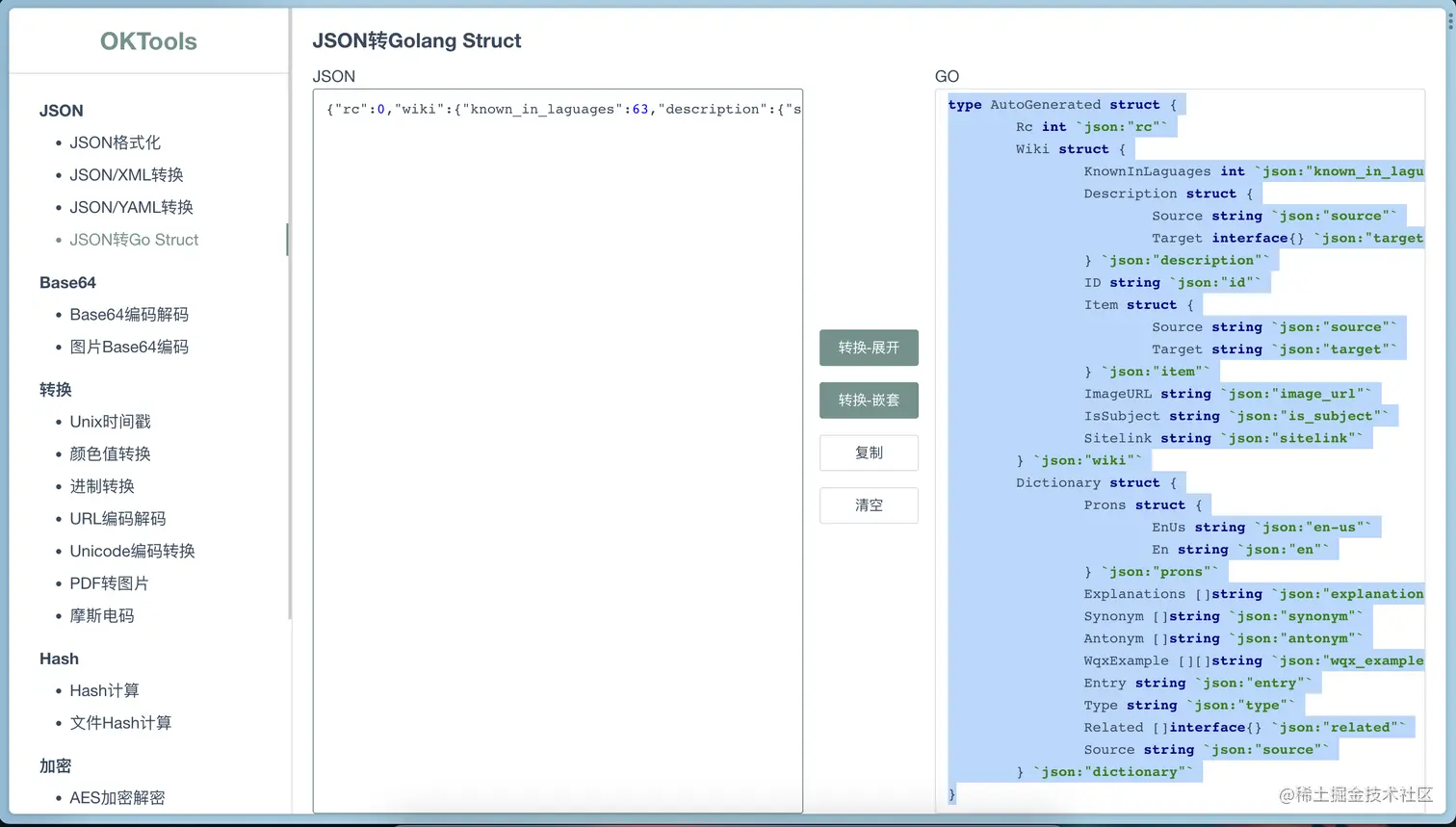This screenshot has height=827, width=1456.
Task: Click the 'EnUs string' code line
Action: tap(1261, 527)
